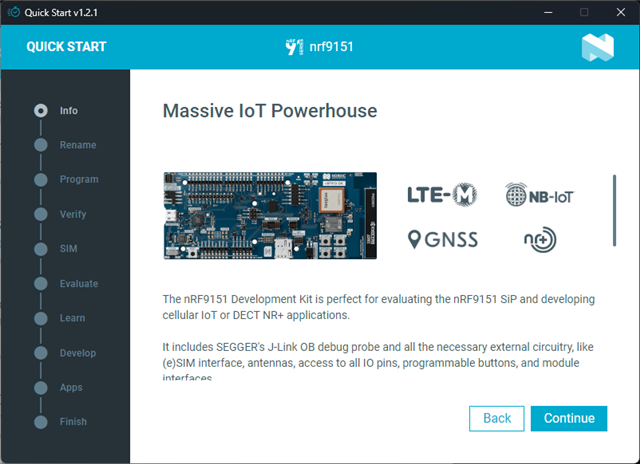Click the nrf9151 device name in header
Screen dimensions: 640x464
click(331, 47)
